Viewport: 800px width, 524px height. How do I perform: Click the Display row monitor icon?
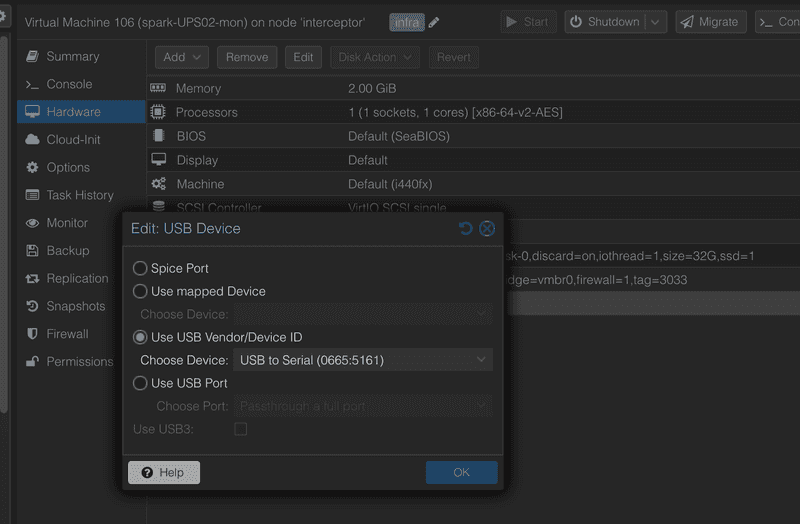point(158,160)
